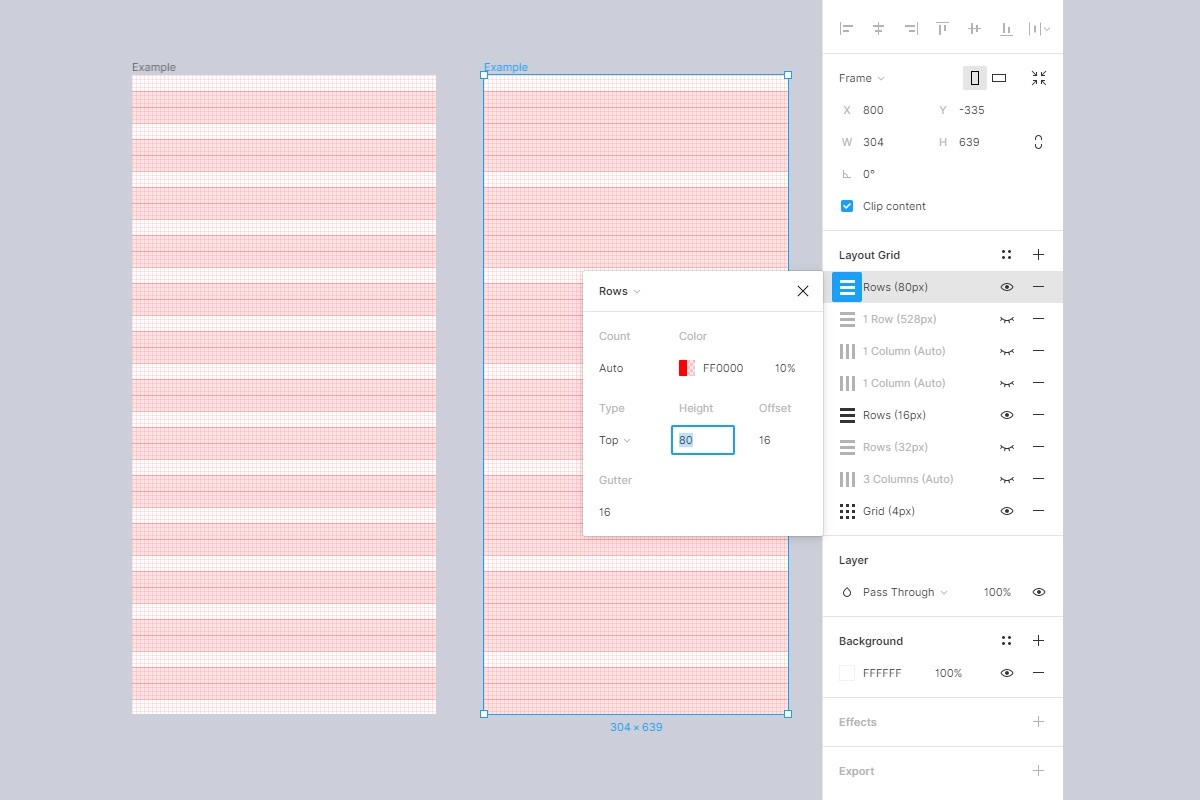Hide the FFFFFF background fill
The image size is (1200, 800).
[1007, 673]
